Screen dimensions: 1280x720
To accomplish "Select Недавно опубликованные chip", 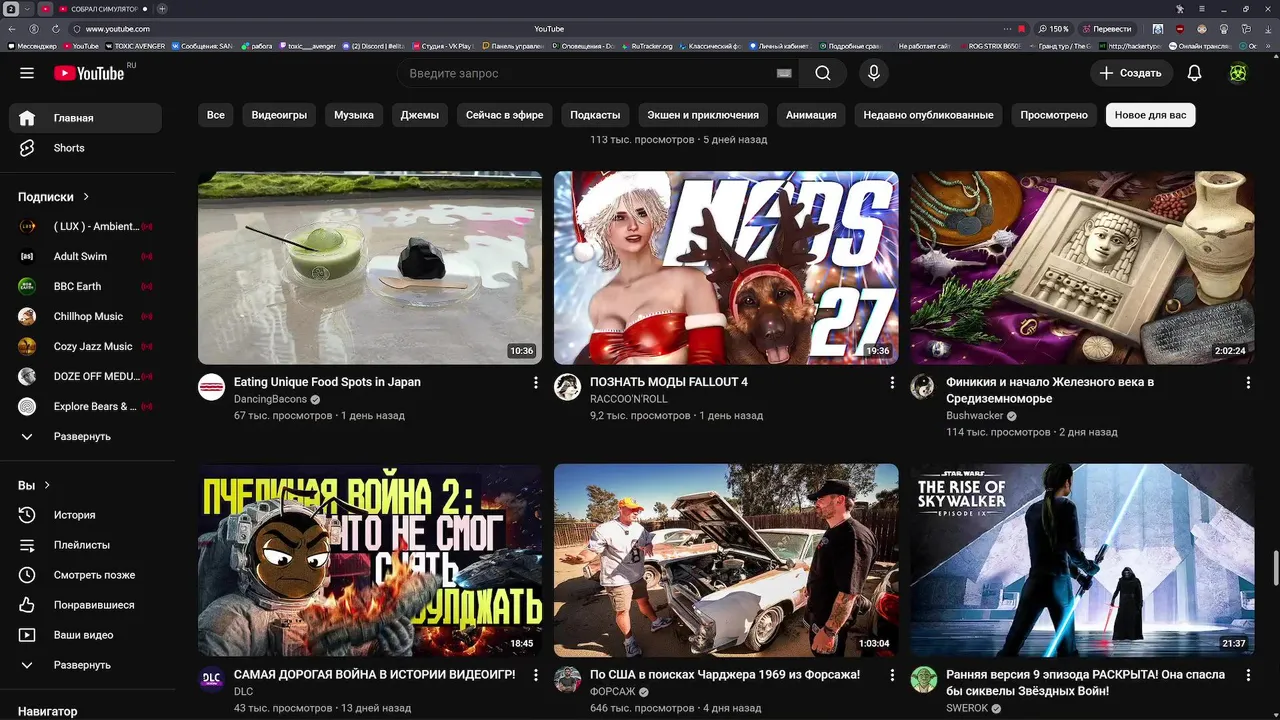I will [x=928, y=115].
